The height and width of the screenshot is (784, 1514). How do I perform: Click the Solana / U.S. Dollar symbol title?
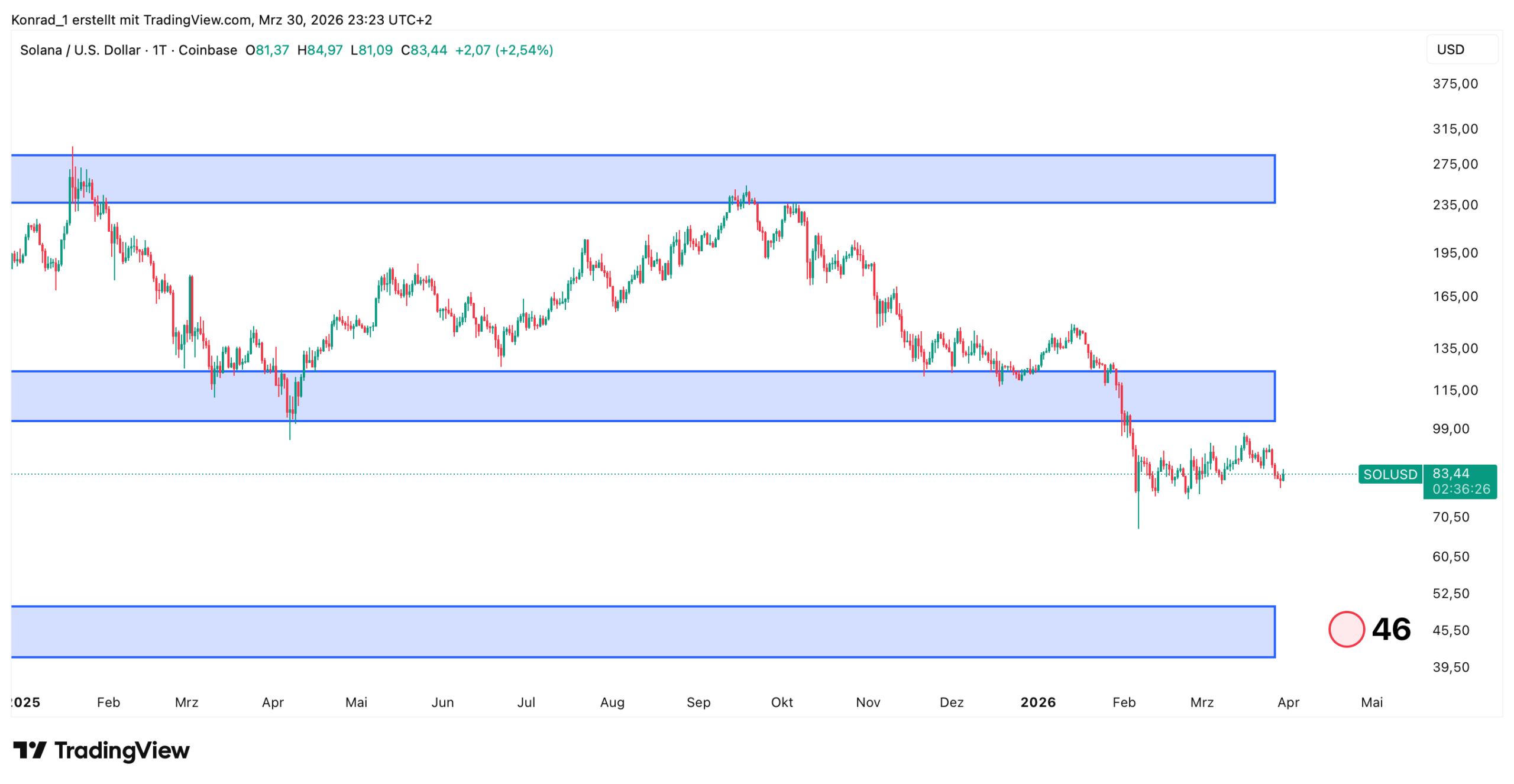tap(80, 50)
